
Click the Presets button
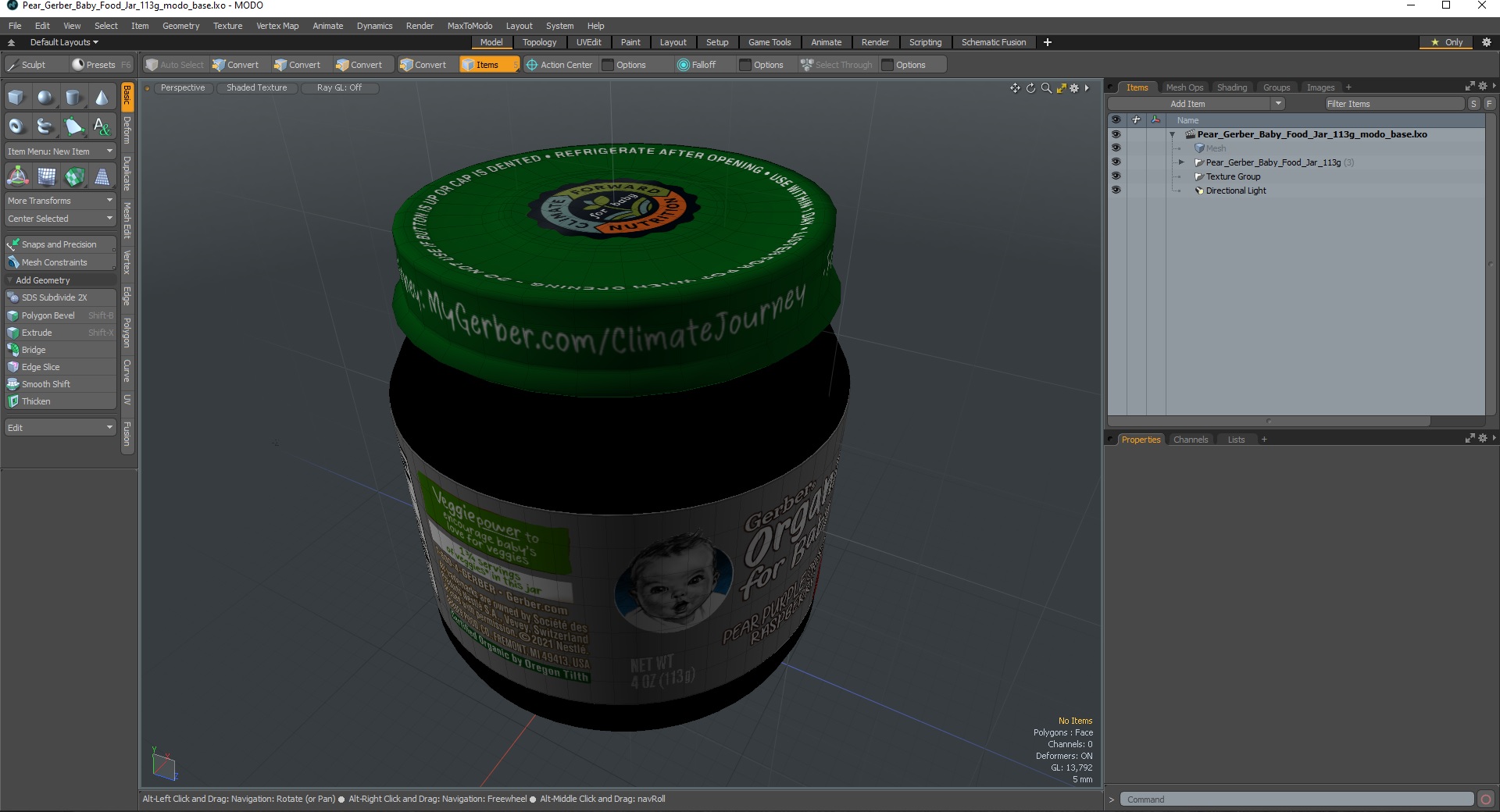click(100, 65)
